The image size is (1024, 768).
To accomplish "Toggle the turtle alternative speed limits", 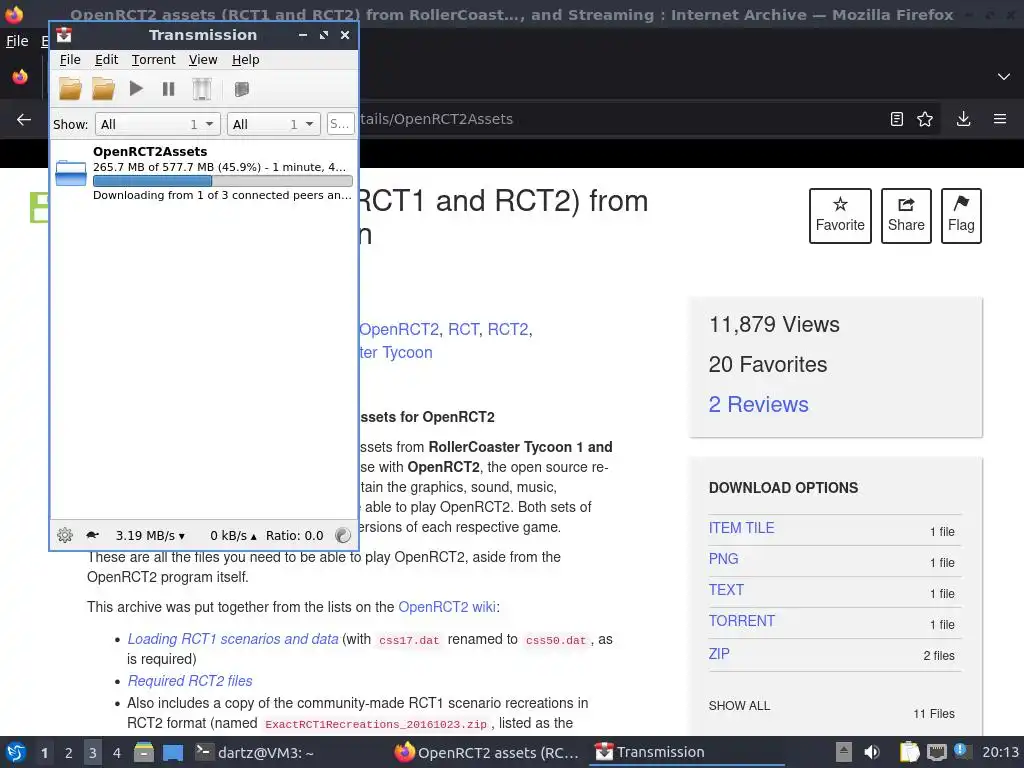I will pyautogui.click(x=92, y=536).
